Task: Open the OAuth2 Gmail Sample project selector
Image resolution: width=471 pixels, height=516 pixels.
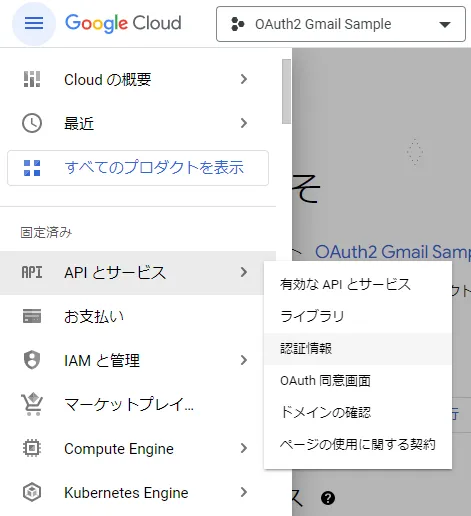Action: pyautogui.click(x=341, y=24)
